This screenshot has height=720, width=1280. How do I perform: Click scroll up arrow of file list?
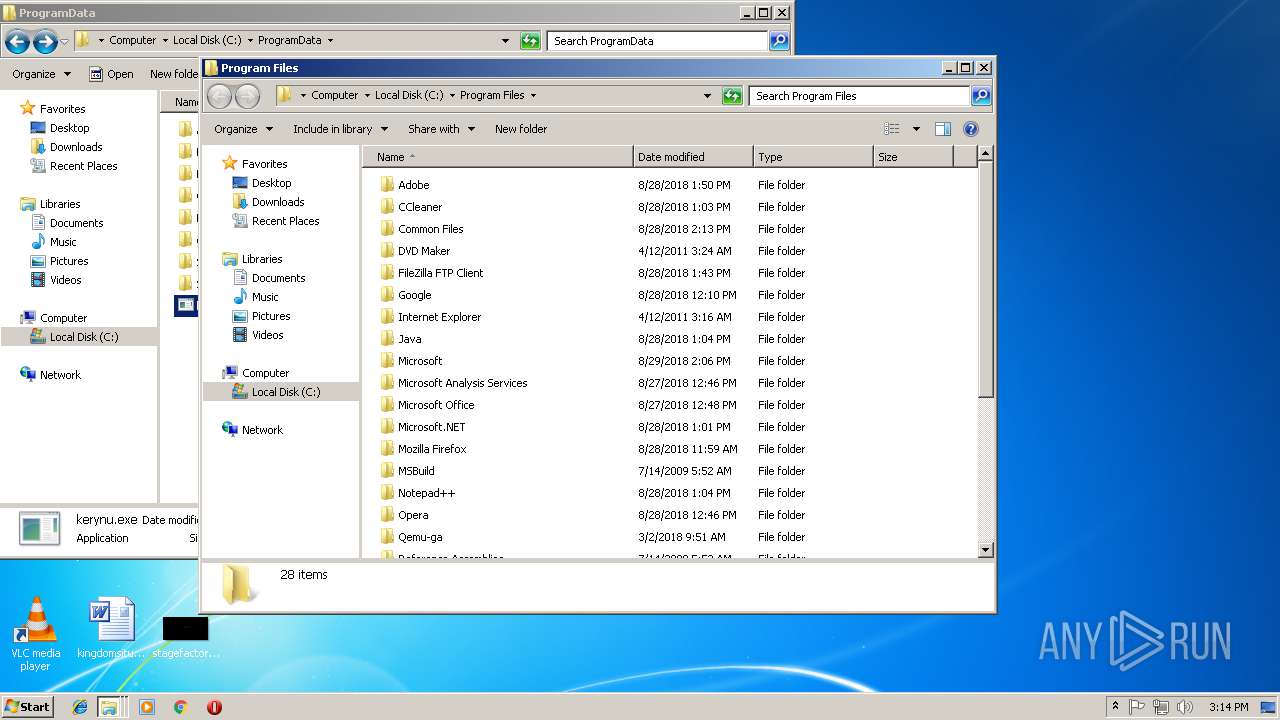985,154
